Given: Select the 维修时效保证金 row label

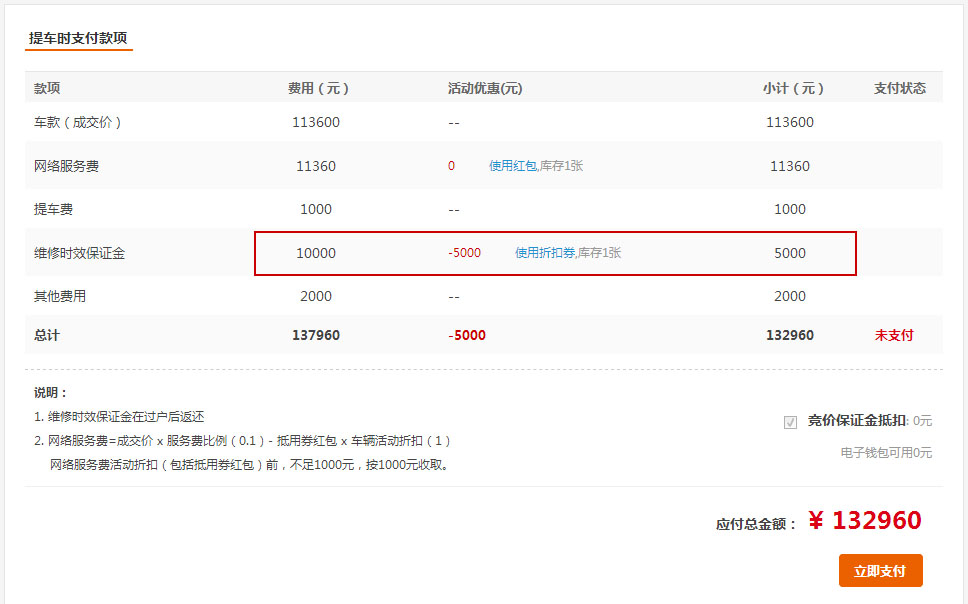Looking at the screenshot, I should point(79,253).
